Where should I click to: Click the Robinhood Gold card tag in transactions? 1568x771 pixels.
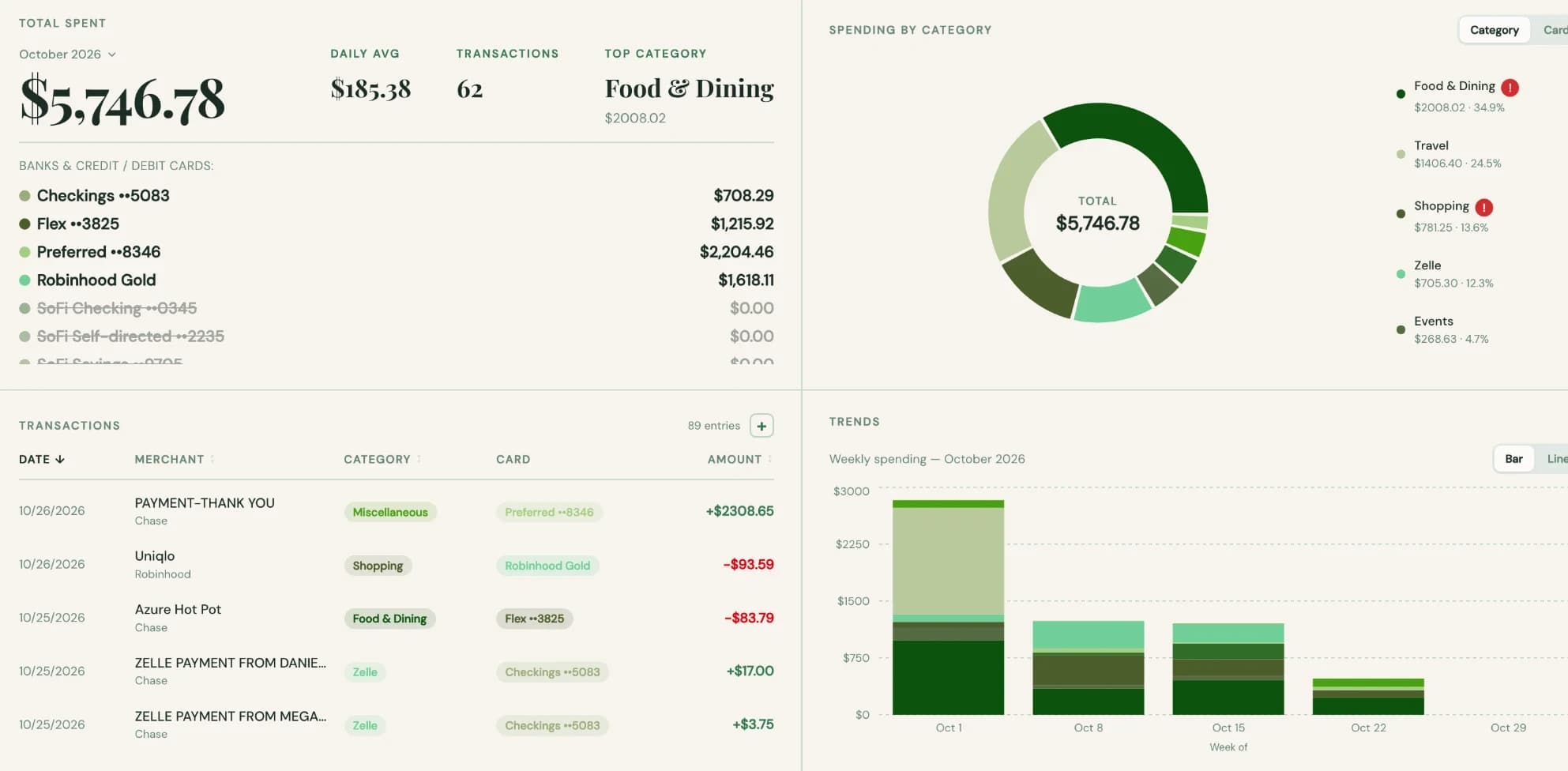(547, 566)
